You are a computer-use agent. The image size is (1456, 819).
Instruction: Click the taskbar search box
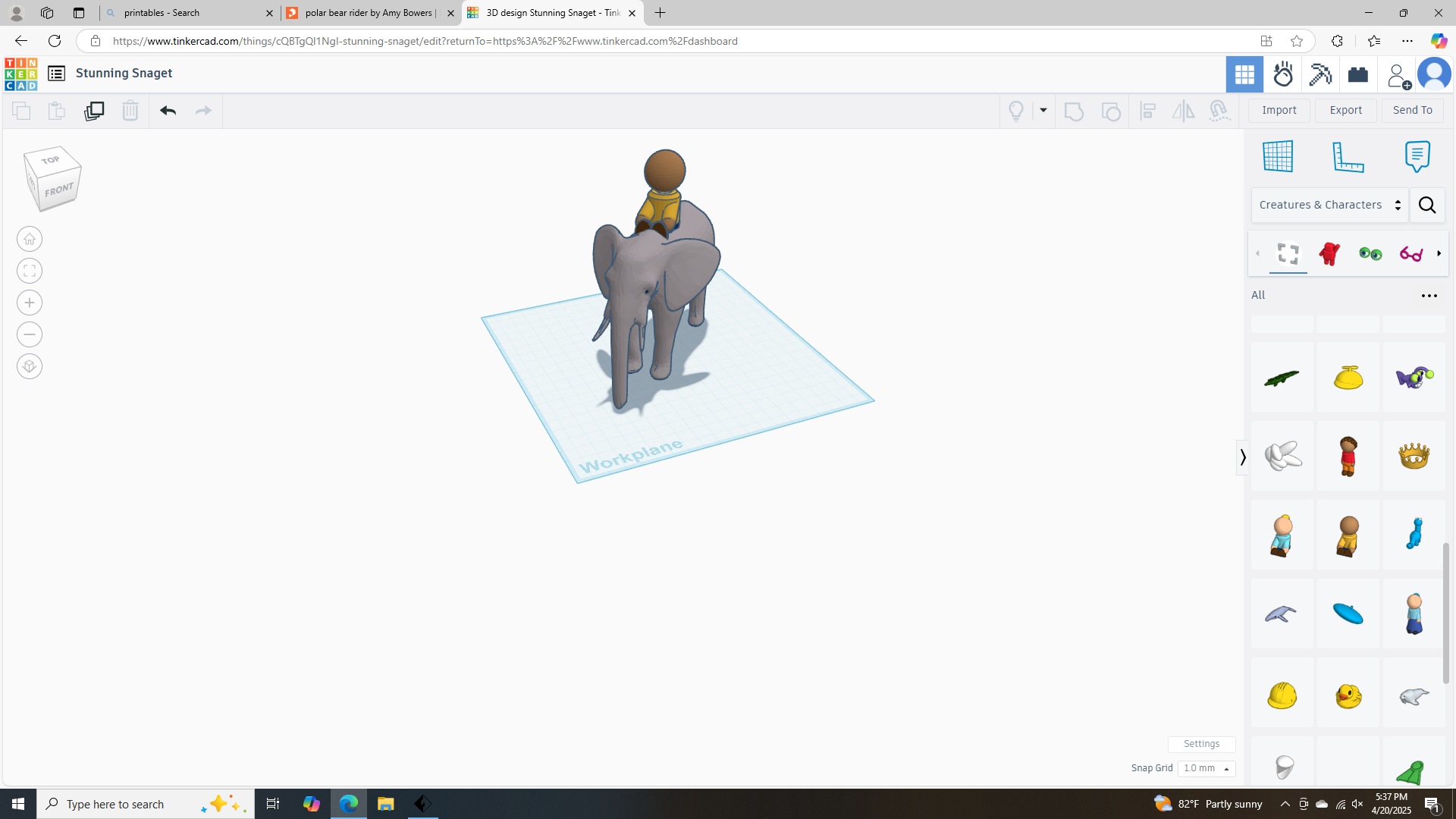146,804
